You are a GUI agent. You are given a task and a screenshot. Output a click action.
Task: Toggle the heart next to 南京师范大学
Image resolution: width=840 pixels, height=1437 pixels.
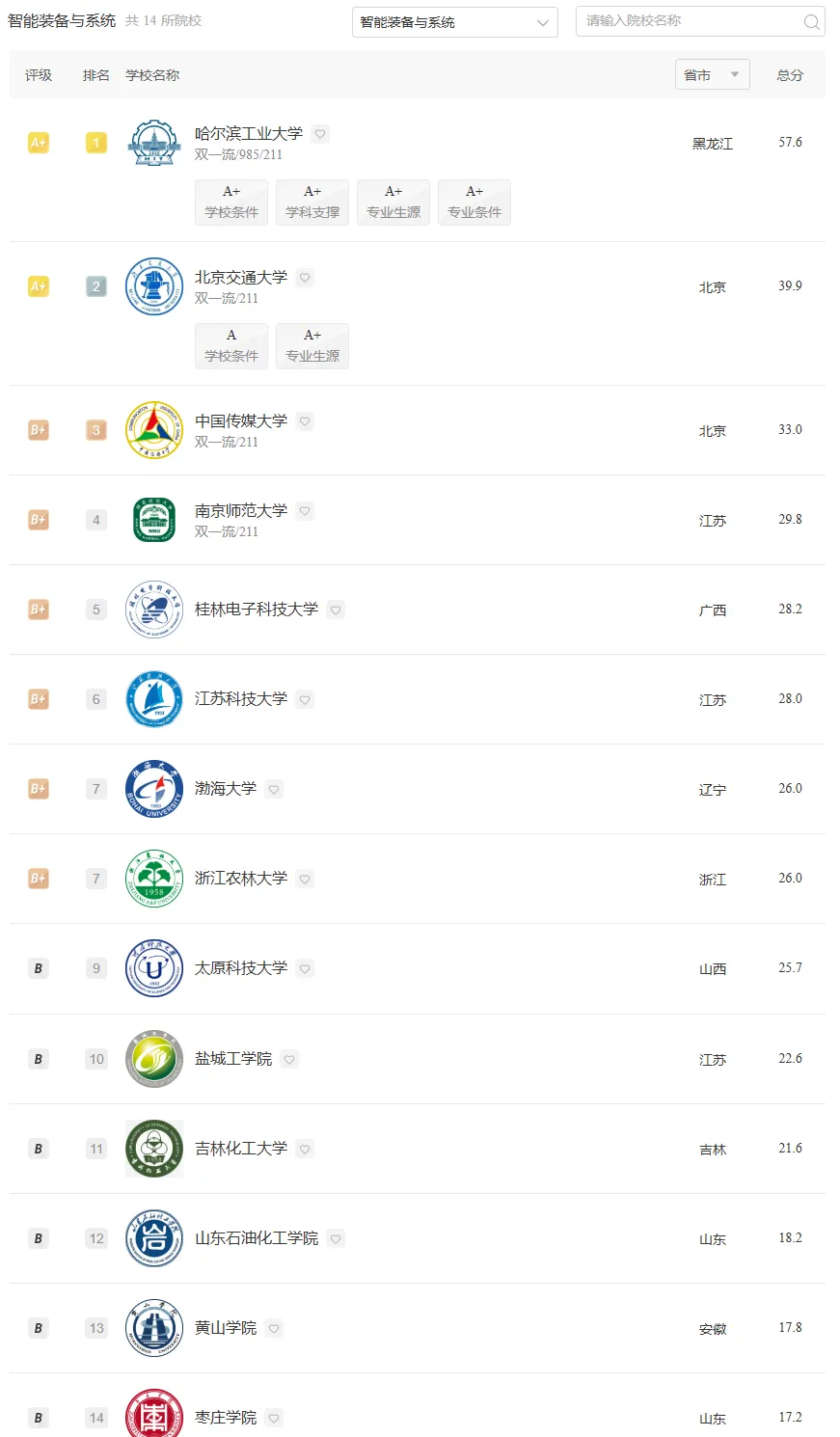pyautogui.click(x=305, y=511)
